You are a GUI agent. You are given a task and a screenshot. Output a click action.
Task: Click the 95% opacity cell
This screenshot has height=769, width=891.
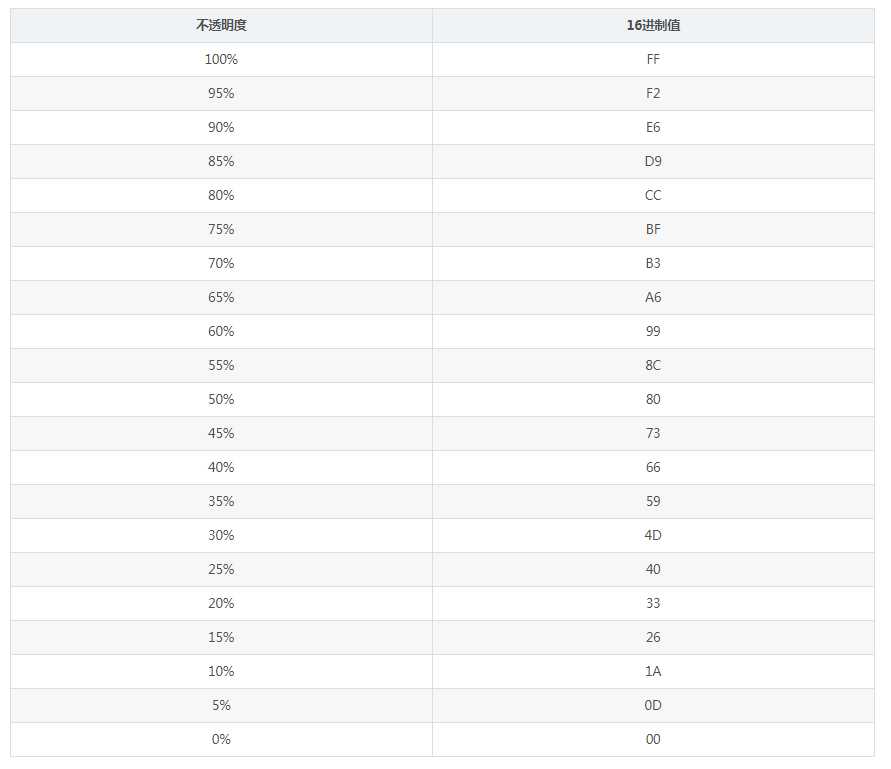(221, 94)
